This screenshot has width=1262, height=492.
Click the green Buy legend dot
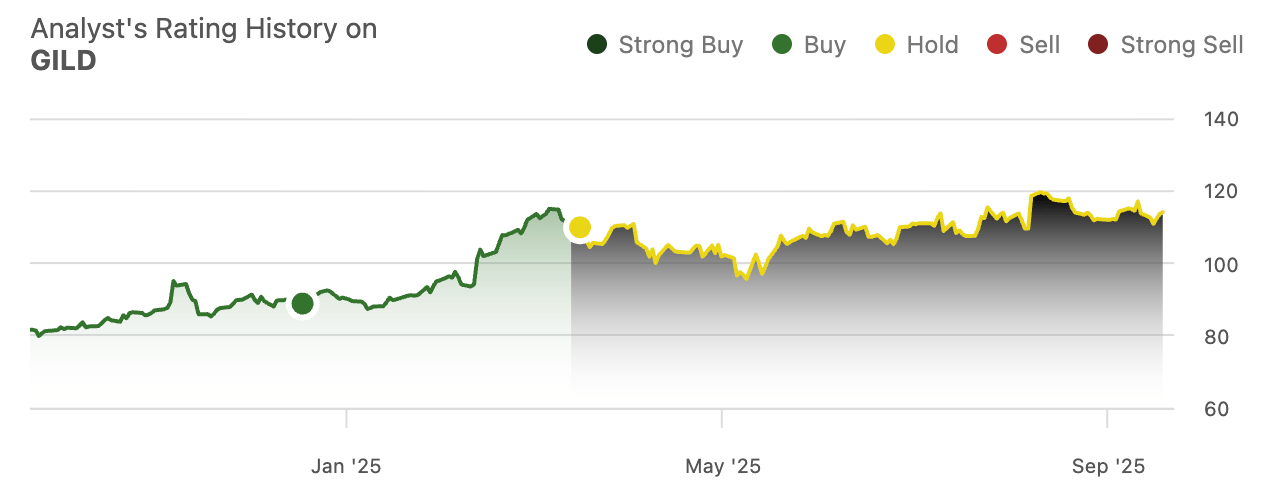click(783, 45)
